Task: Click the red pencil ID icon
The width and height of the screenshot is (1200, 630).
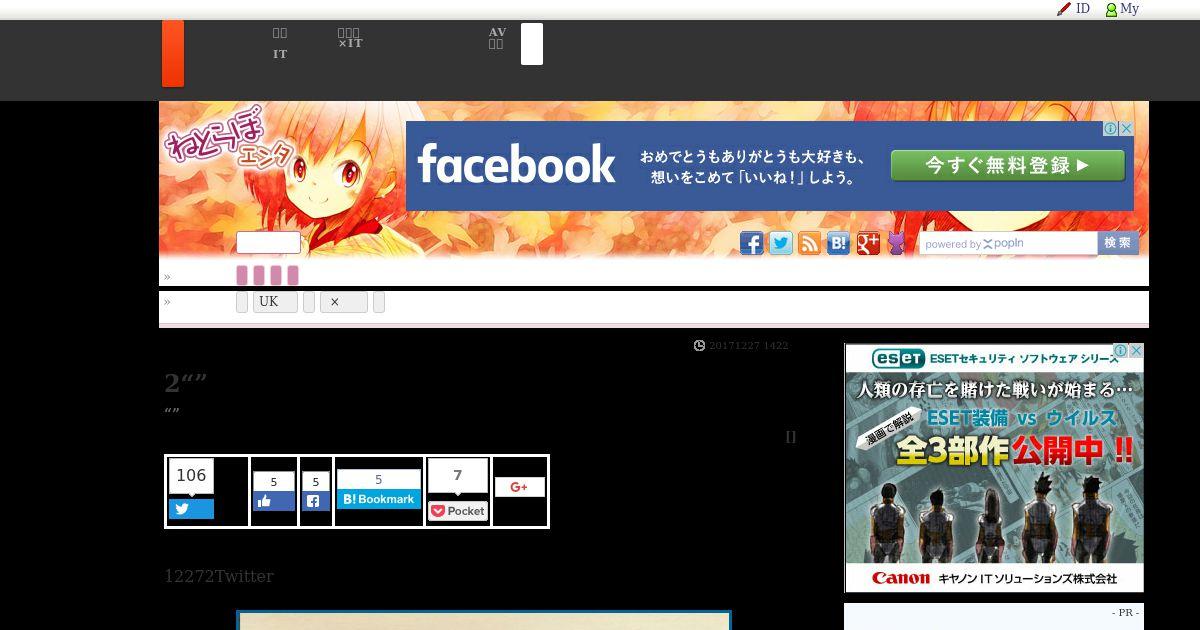Action: click(x=1064, y=9)
